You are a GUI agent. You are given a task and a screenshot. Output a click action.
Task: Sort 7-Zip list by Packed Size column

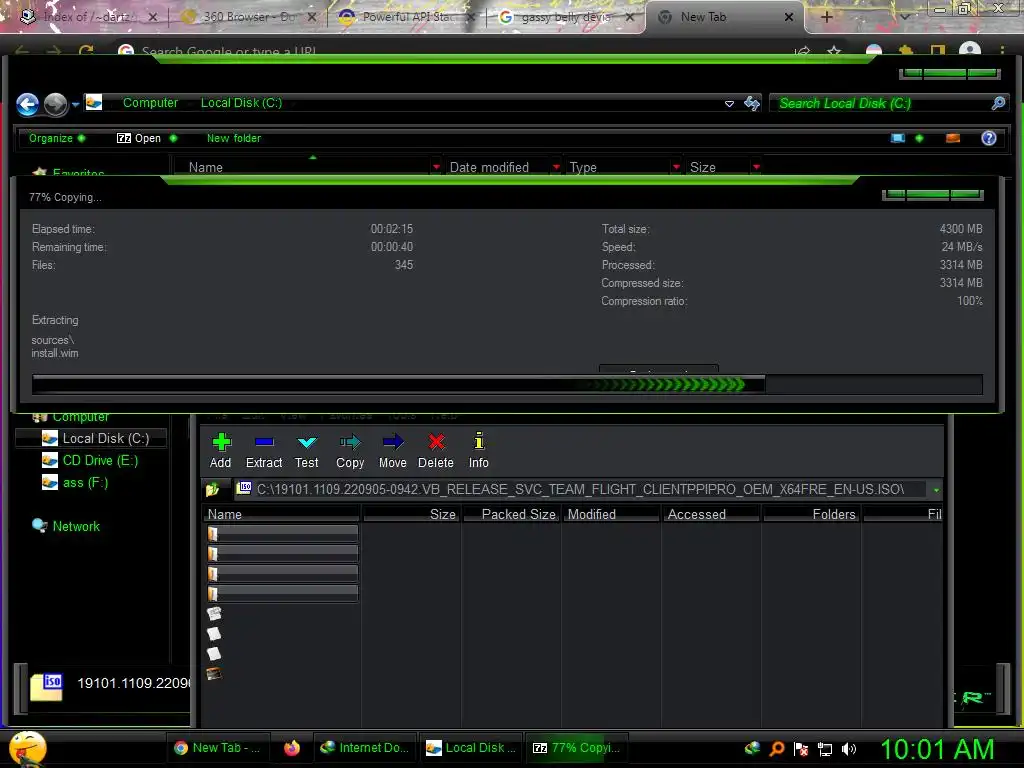click(x=512, y=514)
